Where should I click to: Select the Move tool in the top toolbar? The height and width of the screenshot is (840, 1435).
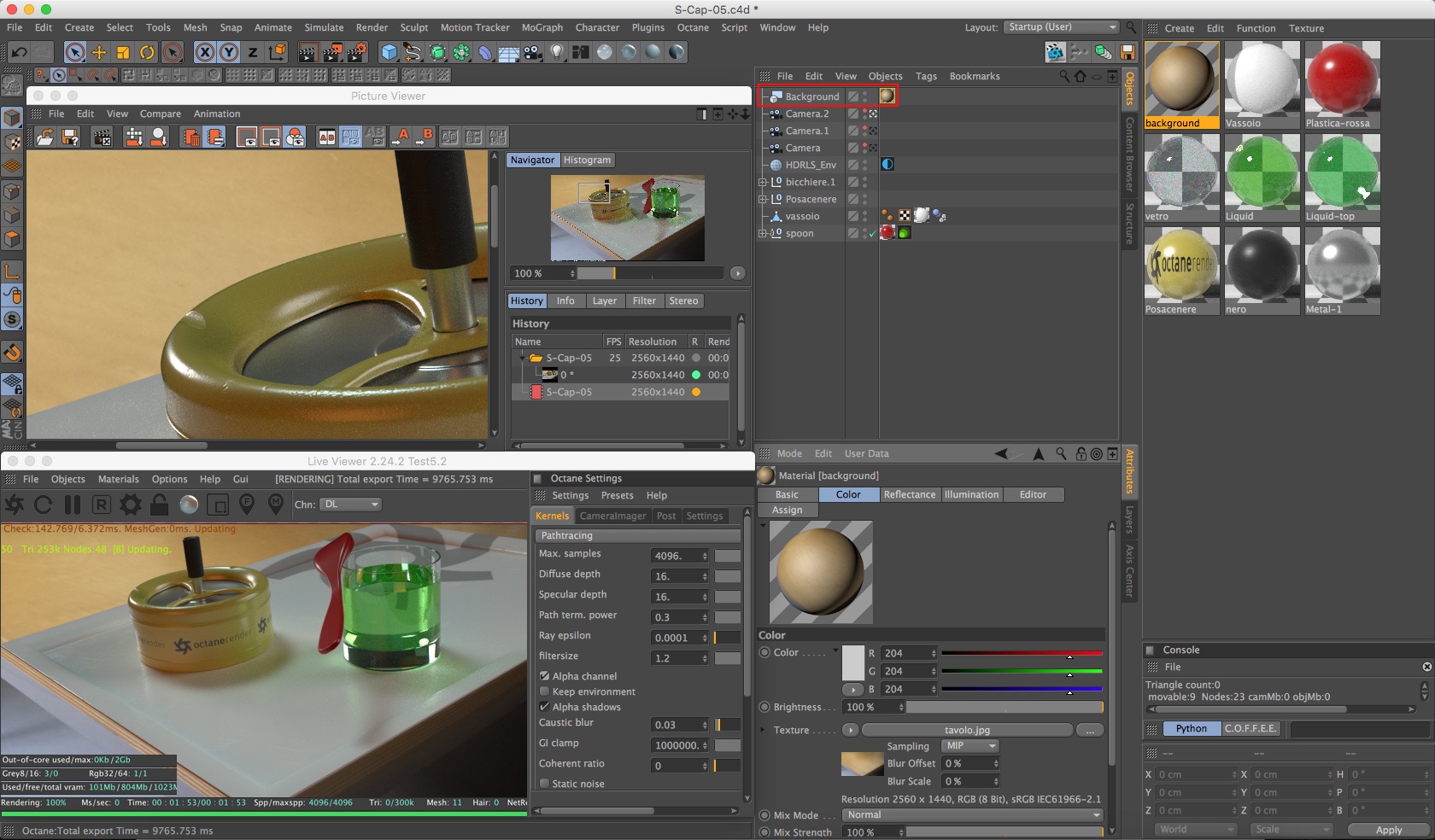tap(99, 53)
